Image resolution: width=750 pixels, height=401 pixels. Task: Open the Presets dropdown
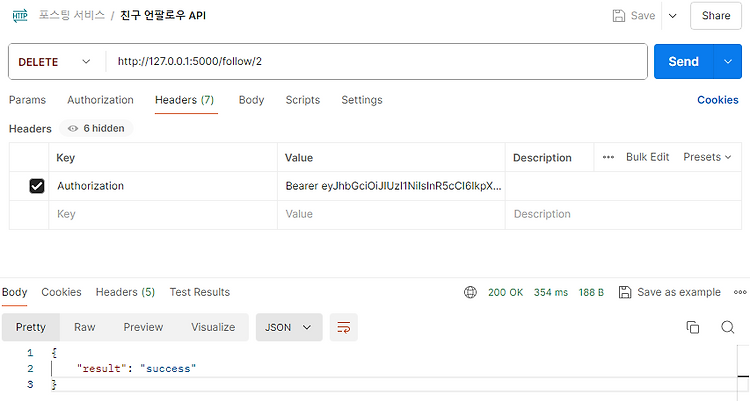click(707, 157)
